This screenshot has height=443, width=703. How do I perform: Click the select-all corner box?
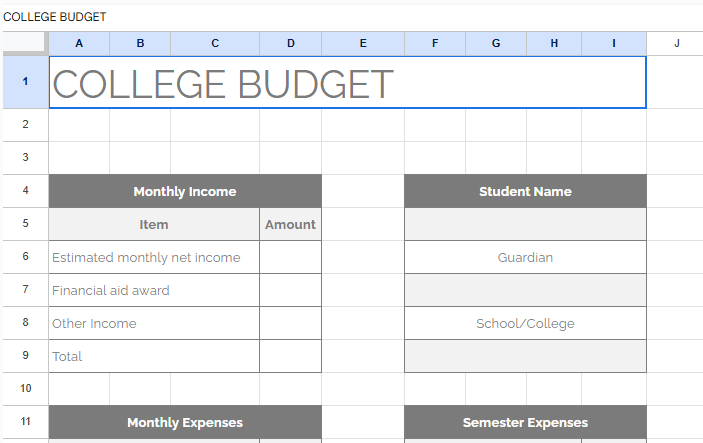coord(24,43)
